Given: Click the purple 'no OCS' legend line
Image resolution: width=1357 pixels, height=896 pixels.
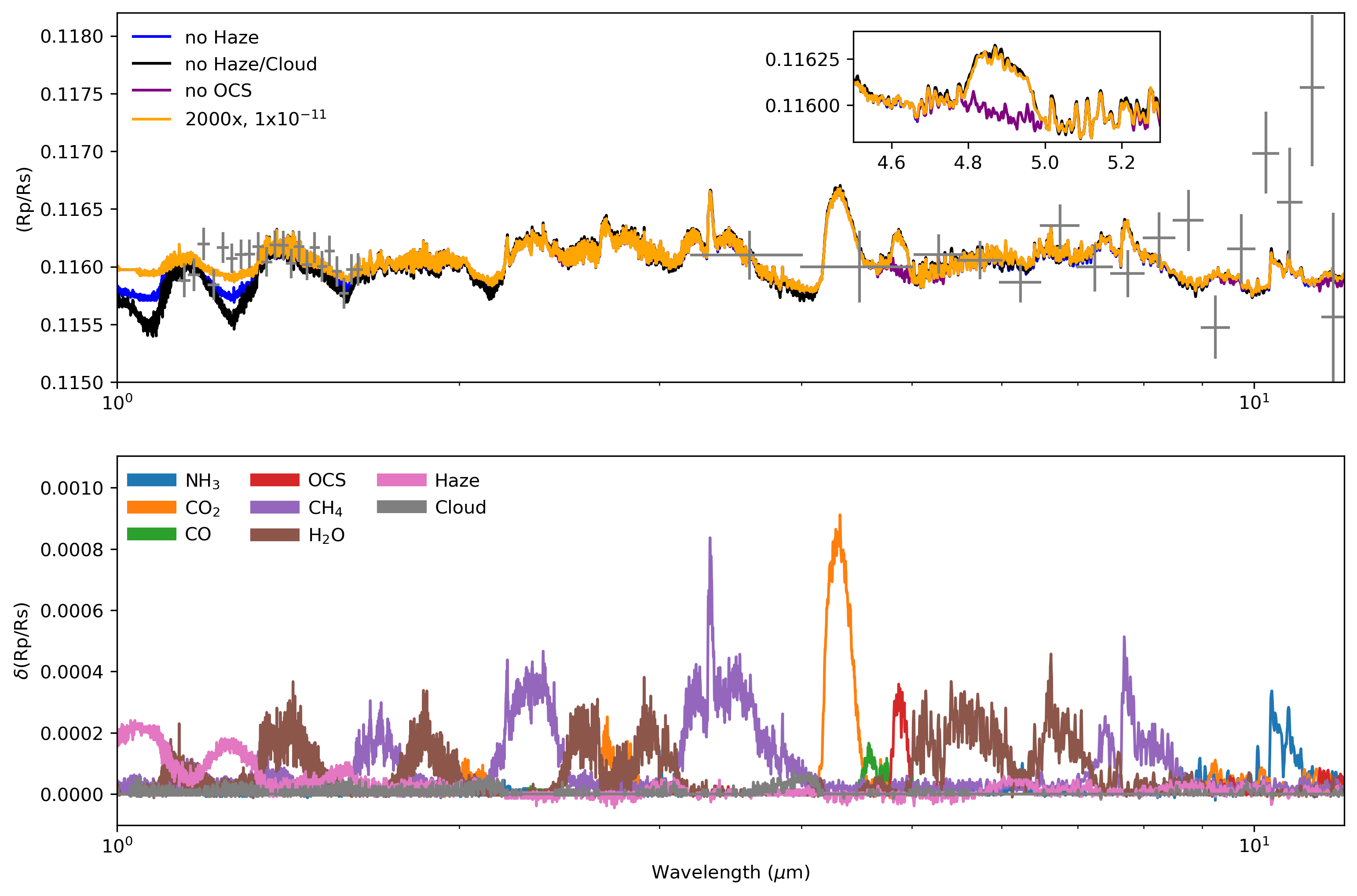Looking at the screenshot, I should (x=151, y=90).
